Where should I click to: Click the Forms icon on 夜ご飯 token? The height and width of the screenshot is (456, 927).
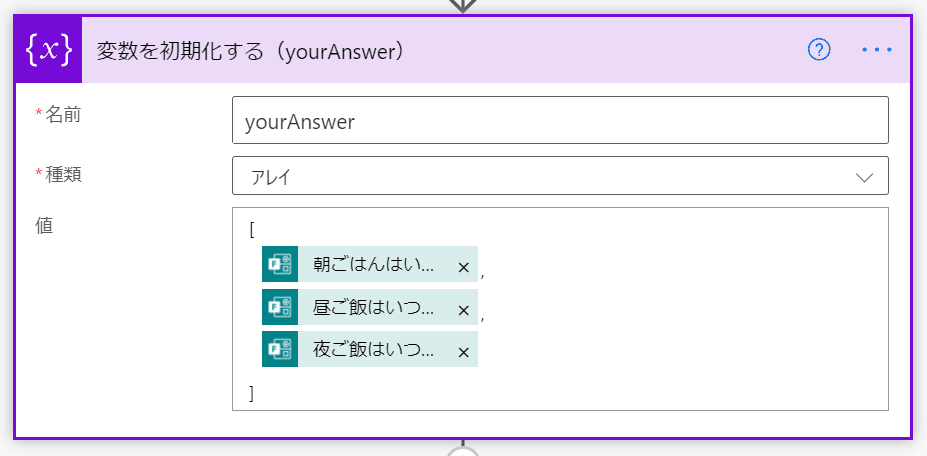coord(280,350)
